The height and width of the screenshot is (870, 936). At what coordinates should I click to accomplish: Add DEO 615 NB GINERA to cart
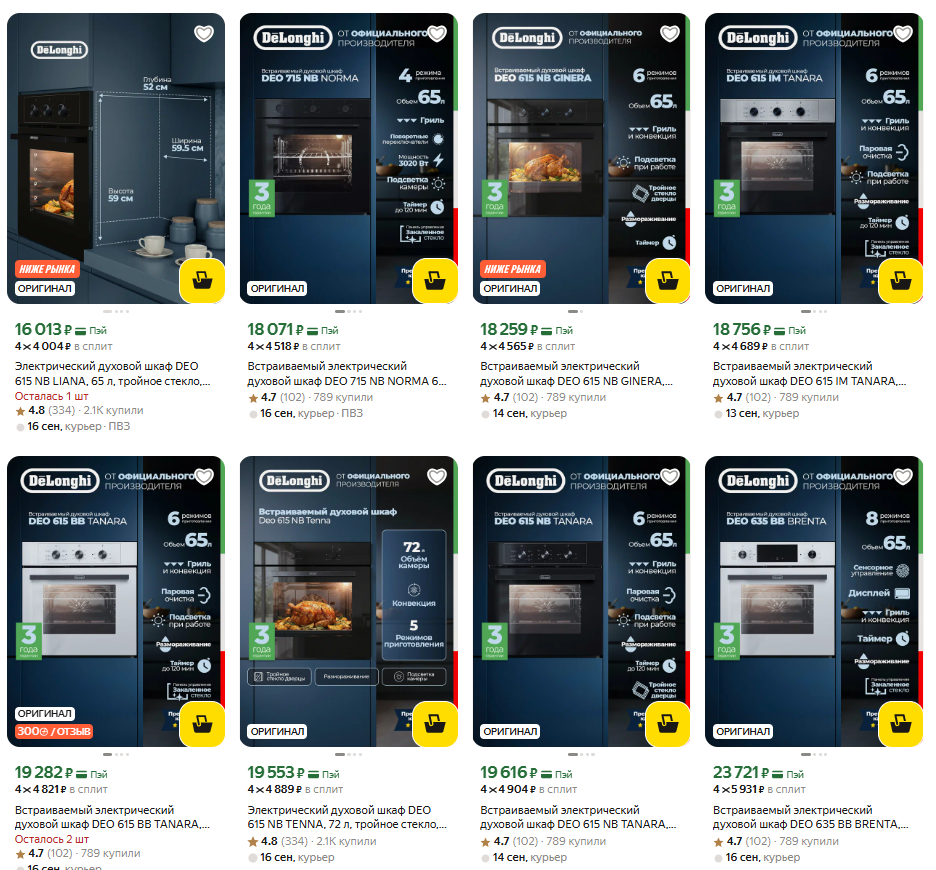coord(668,281)
